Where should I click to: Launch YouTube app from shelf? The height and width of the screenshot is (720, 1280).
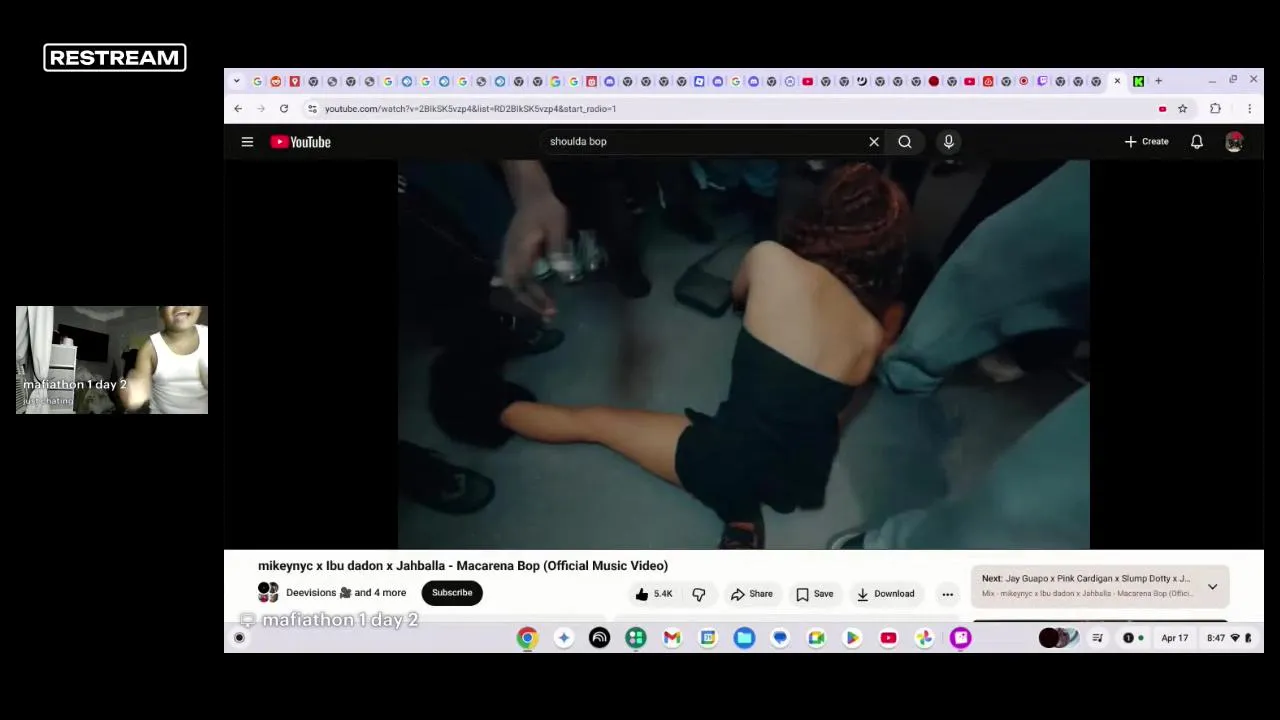(888, 638)
